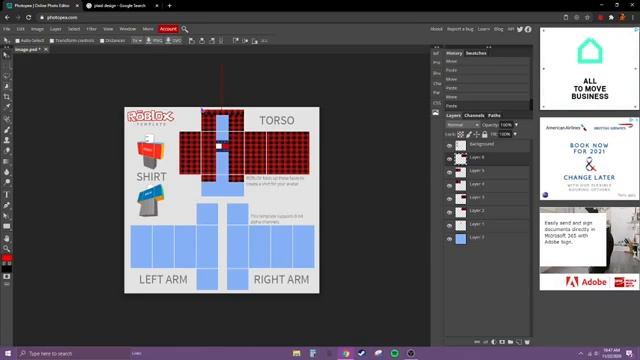
Task: Open the Opacity slider arrow
Action: pyautogui.click(x=516, y=125)
